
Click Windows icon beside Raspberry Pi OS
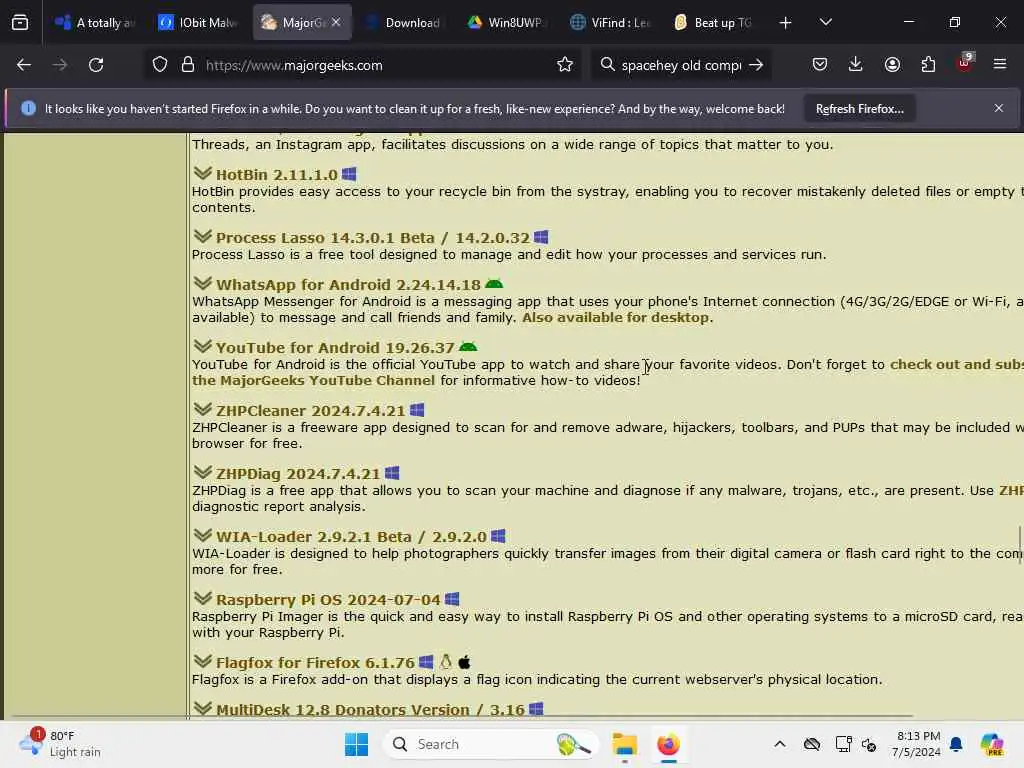point(452,599)
